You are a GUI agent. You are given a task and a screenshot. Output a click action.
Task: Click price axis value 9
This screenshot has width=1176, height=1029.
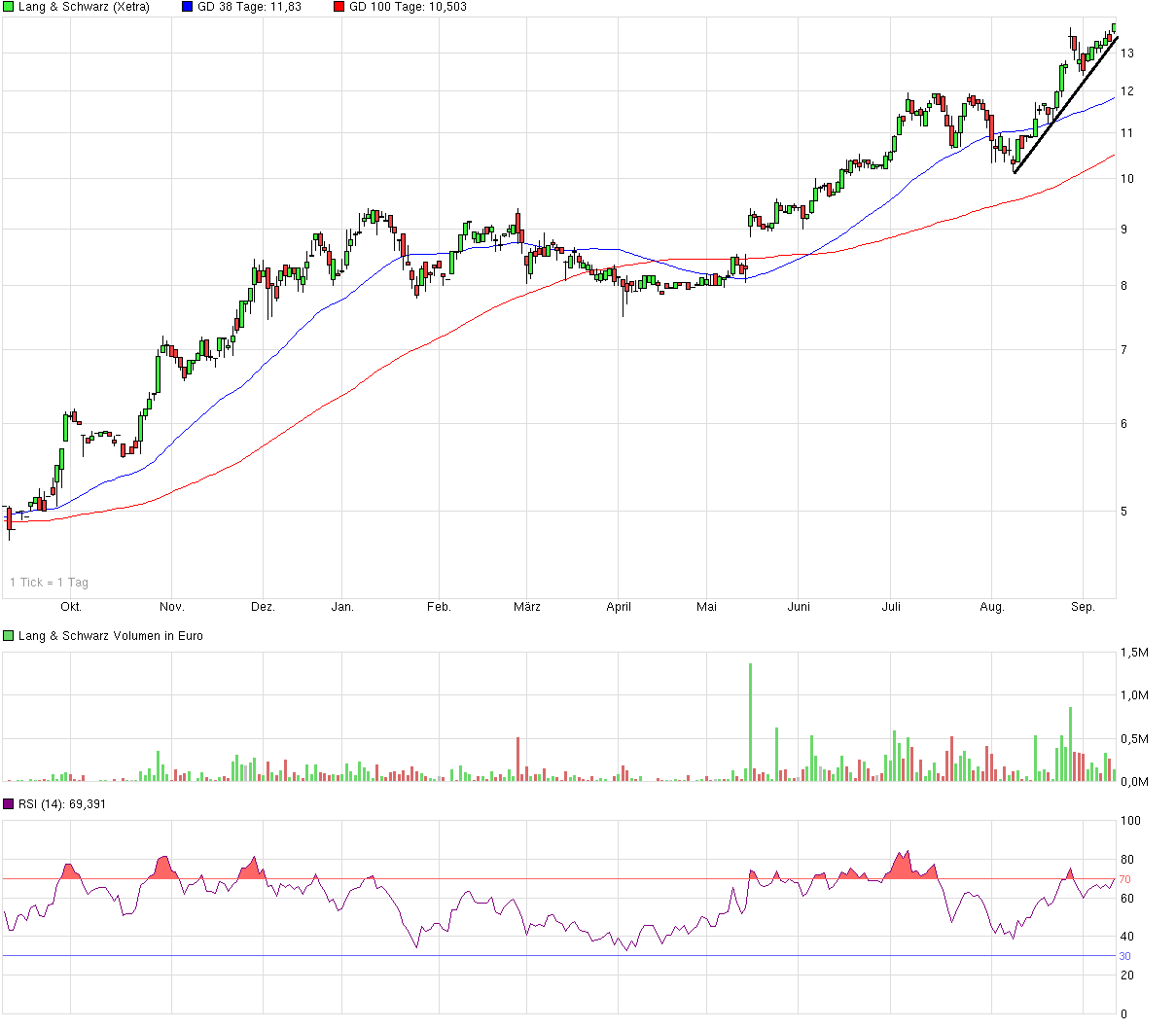1124,230
